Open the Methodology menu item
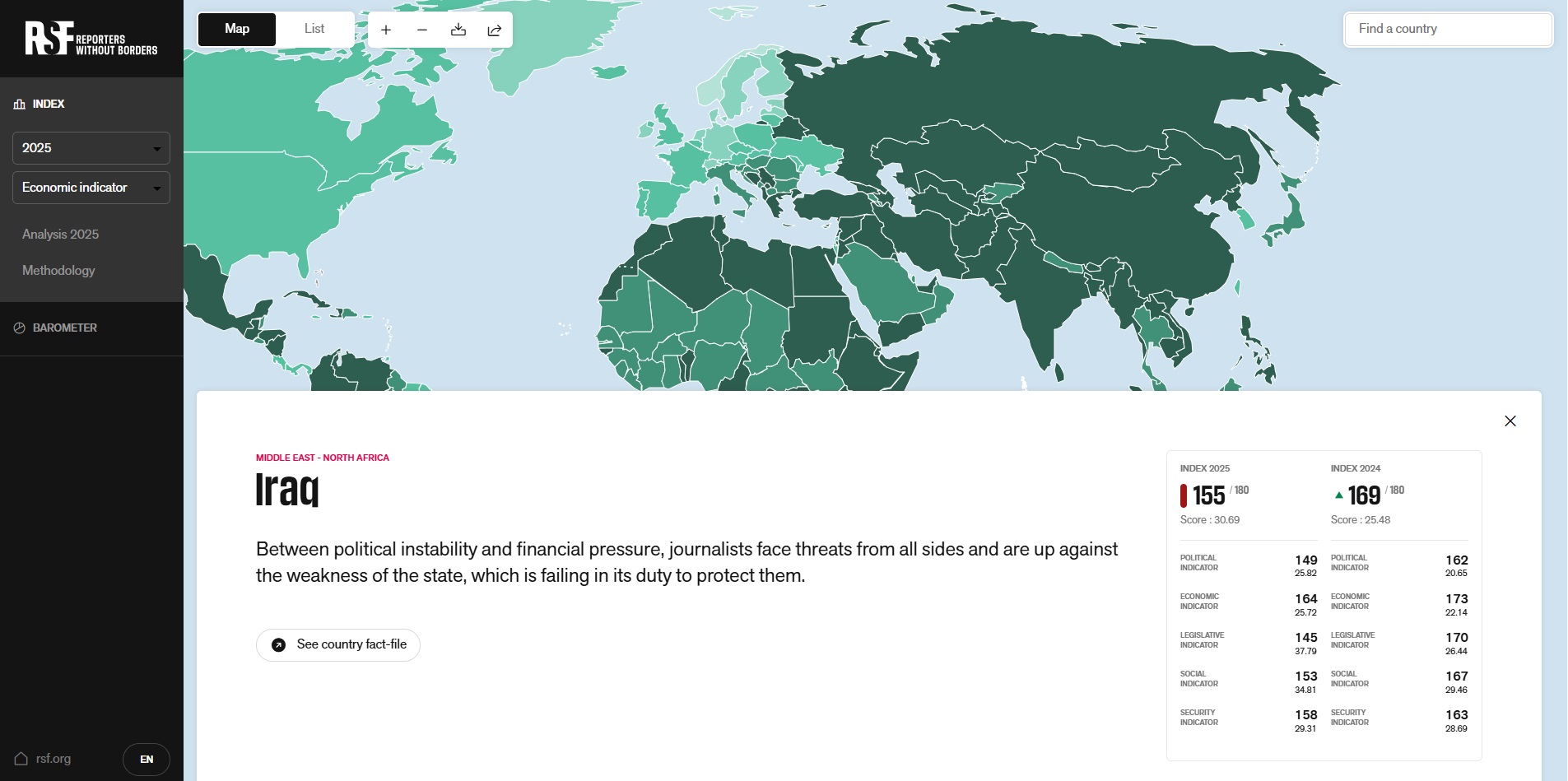1568x781 pixels. pos(58,271)
